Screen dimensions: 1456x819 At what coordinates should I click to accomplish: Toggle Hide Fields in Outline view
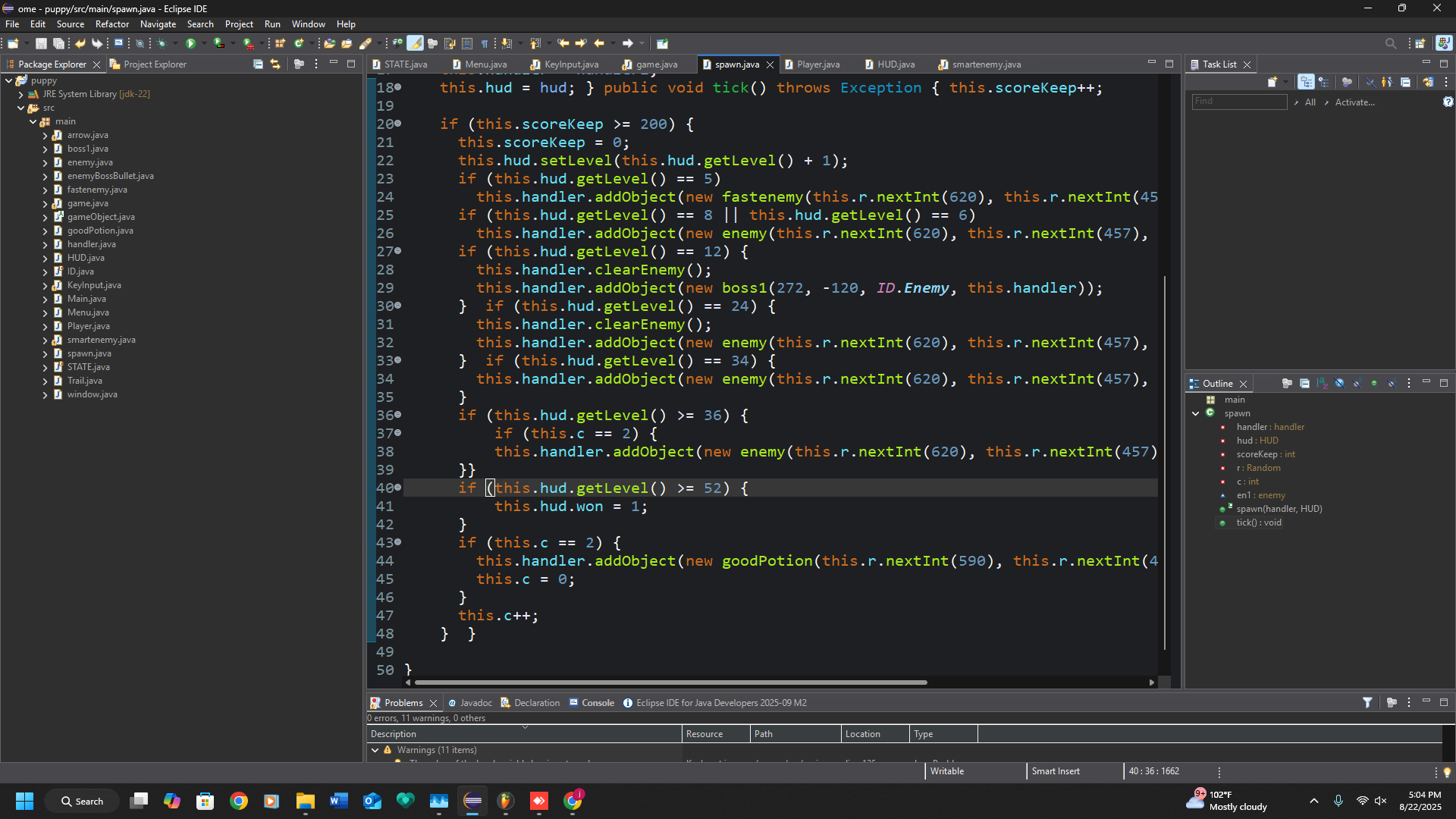click(x=1339, y=384)
